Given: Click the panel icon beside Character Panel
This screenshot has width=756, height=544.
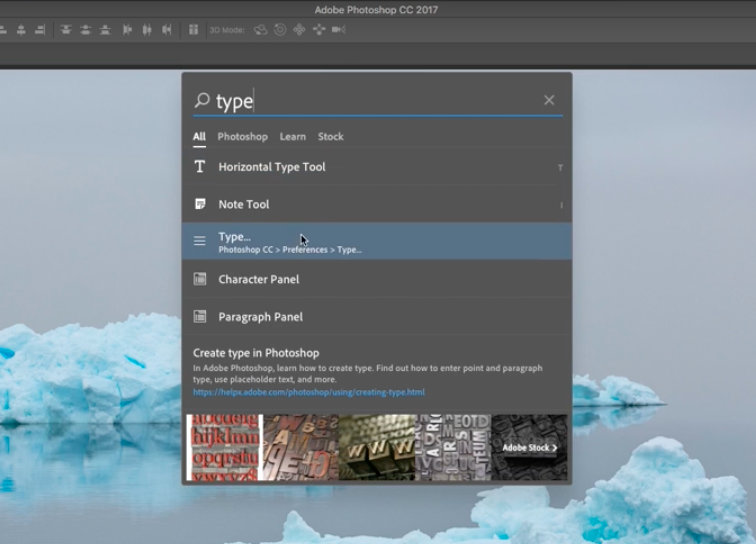Looking at the screenshot, I should pyautogui.click(x=200, y=279).
